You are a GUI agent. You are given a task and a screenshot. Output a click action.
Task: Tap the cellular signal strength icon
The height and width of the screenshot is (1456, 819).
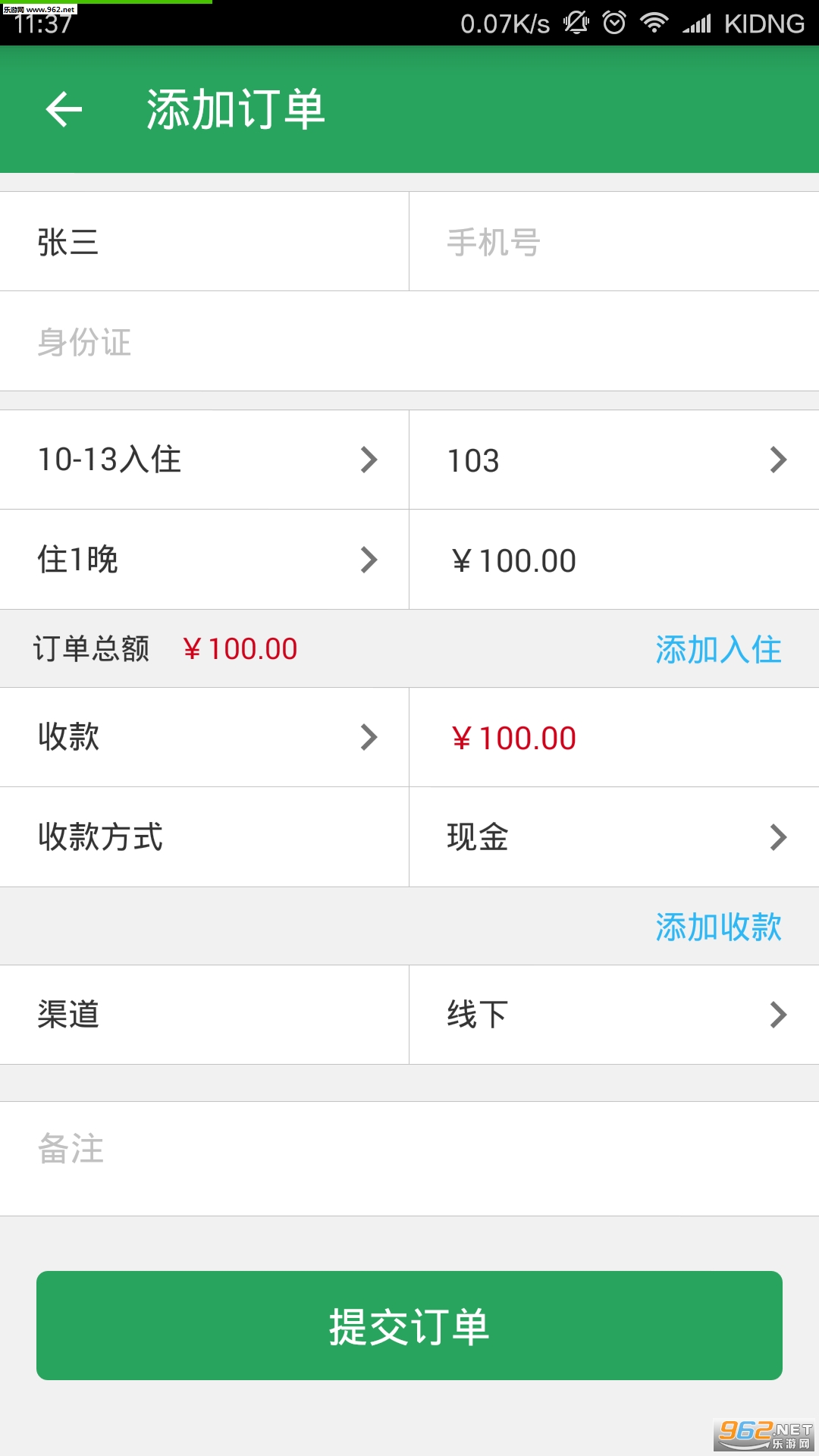click(x=696, y=24)
